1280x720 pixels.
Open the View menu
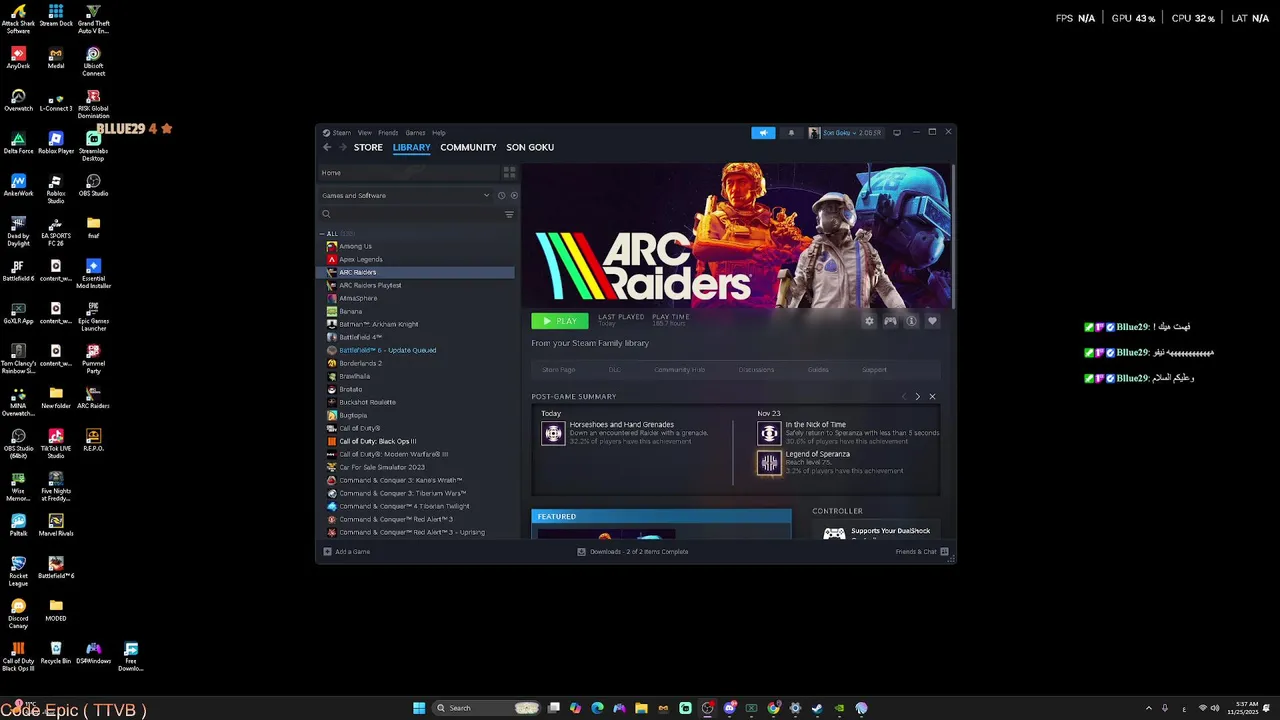click(365, 132)
